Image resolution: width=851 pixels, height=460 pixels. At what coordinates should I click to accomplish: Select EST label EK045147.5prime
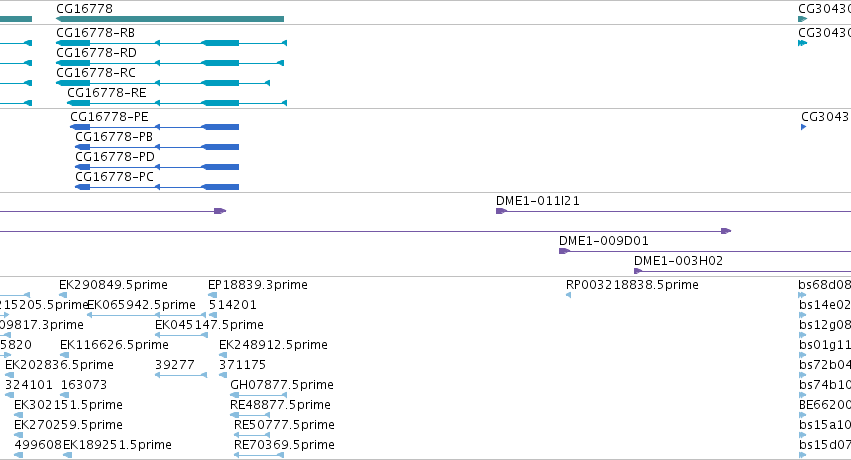coord(209,325)
